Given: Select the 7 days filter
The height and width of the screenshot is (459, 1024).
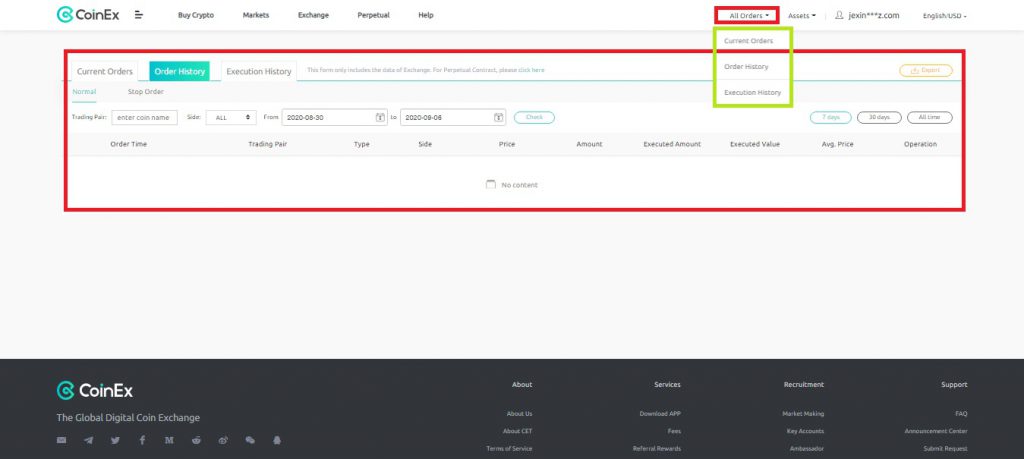Looking at the screenshot, I should pos(831,118).
